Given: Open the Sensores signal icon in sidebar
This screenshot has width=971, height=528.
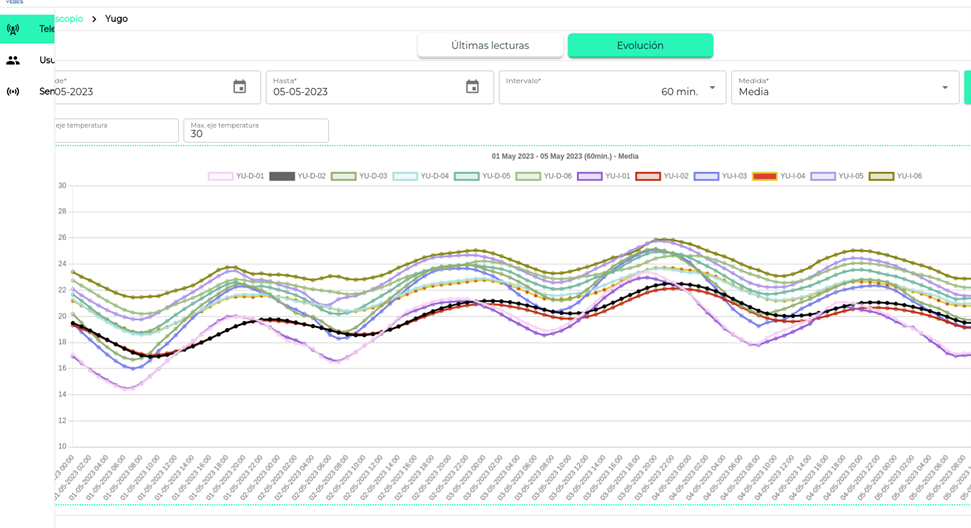Looking at the screenshot, I should coord(13,92).
